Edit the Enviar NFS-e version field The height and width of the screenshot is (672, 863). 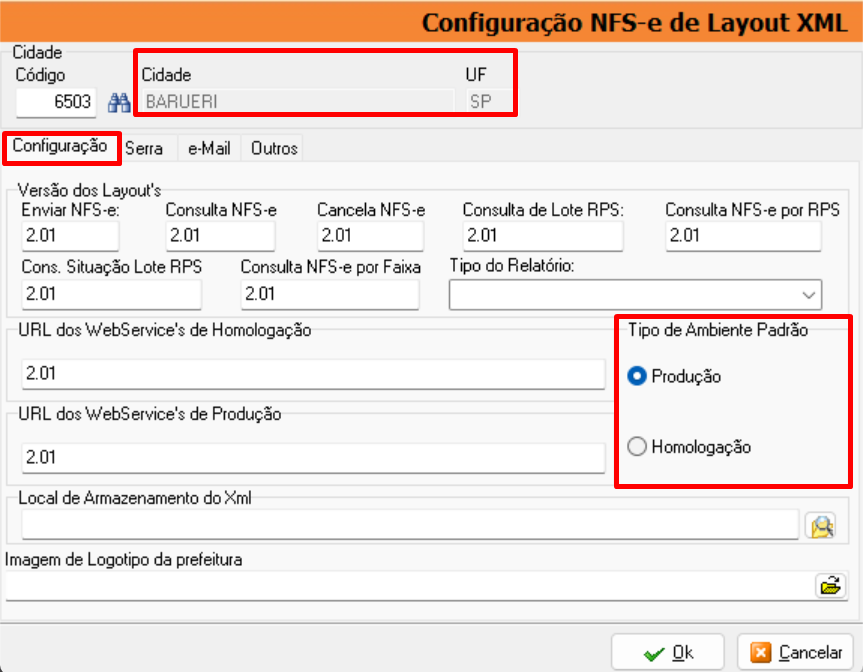(70, 236)
